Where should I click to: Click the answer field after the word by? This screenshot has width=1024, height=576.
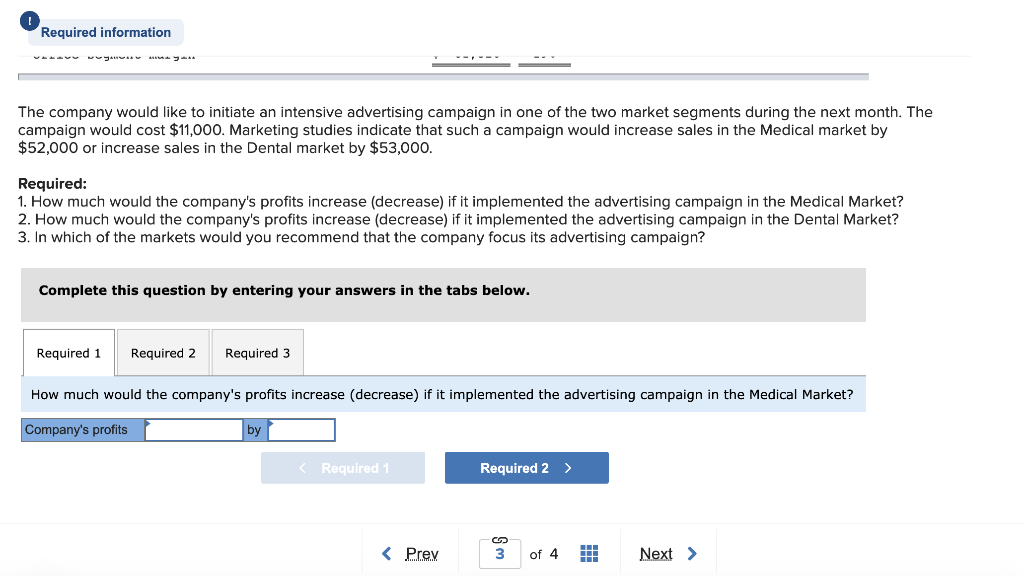click(x=303, y=429)
